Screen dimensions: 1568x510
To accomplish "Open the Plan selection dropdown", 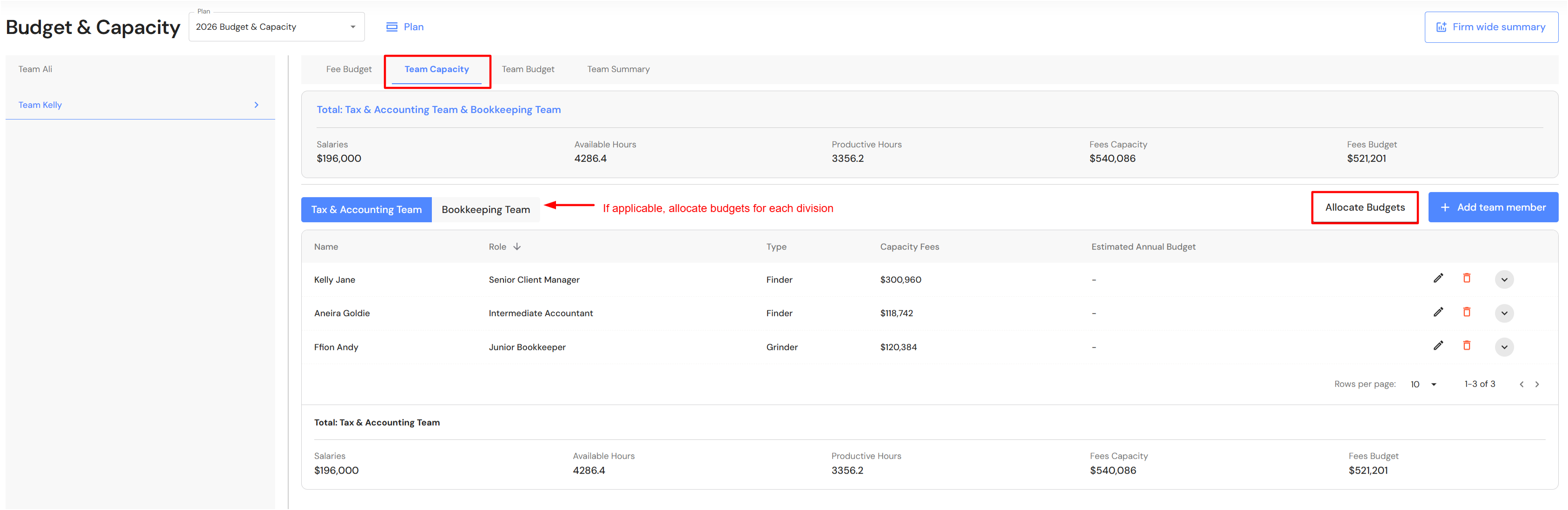I will click(277, 27).
